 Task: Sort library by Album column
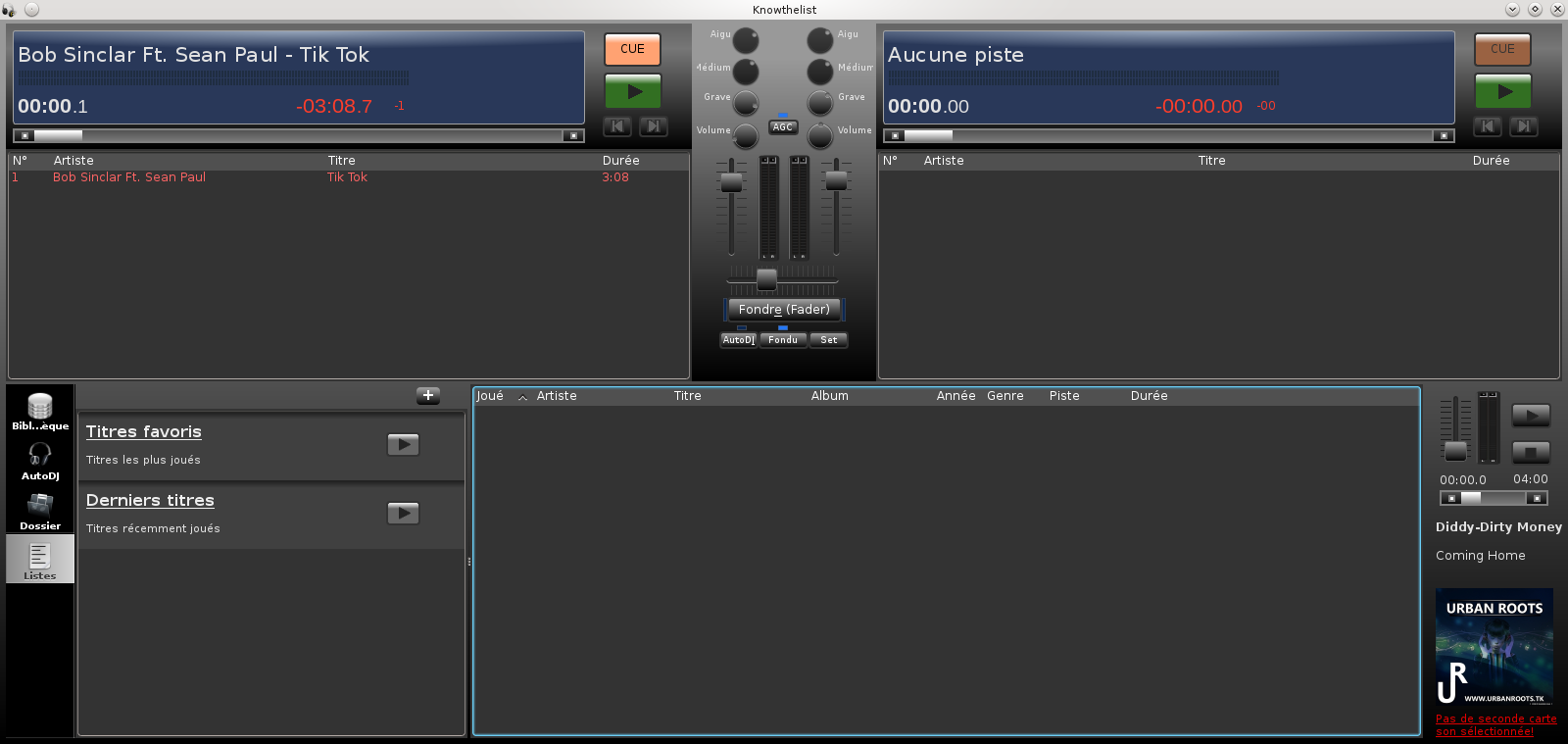point(869,396)
